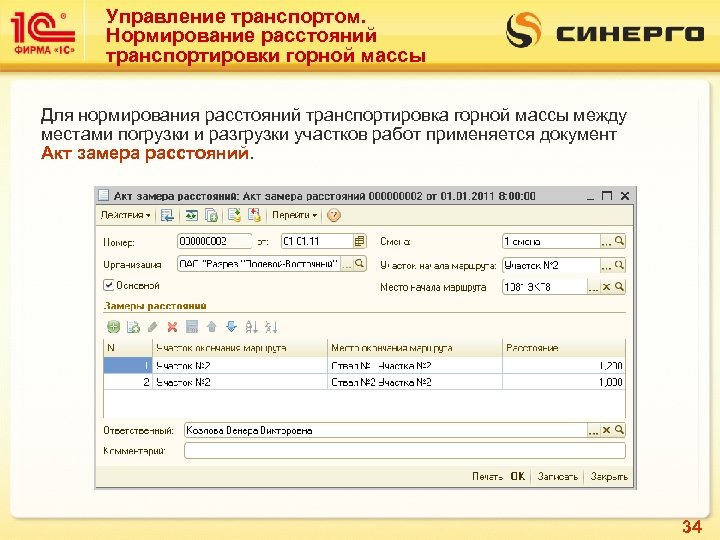Click the edit row pencil icon
The height and width of the screenshot is (540, 720).
[x=152, y=327]
